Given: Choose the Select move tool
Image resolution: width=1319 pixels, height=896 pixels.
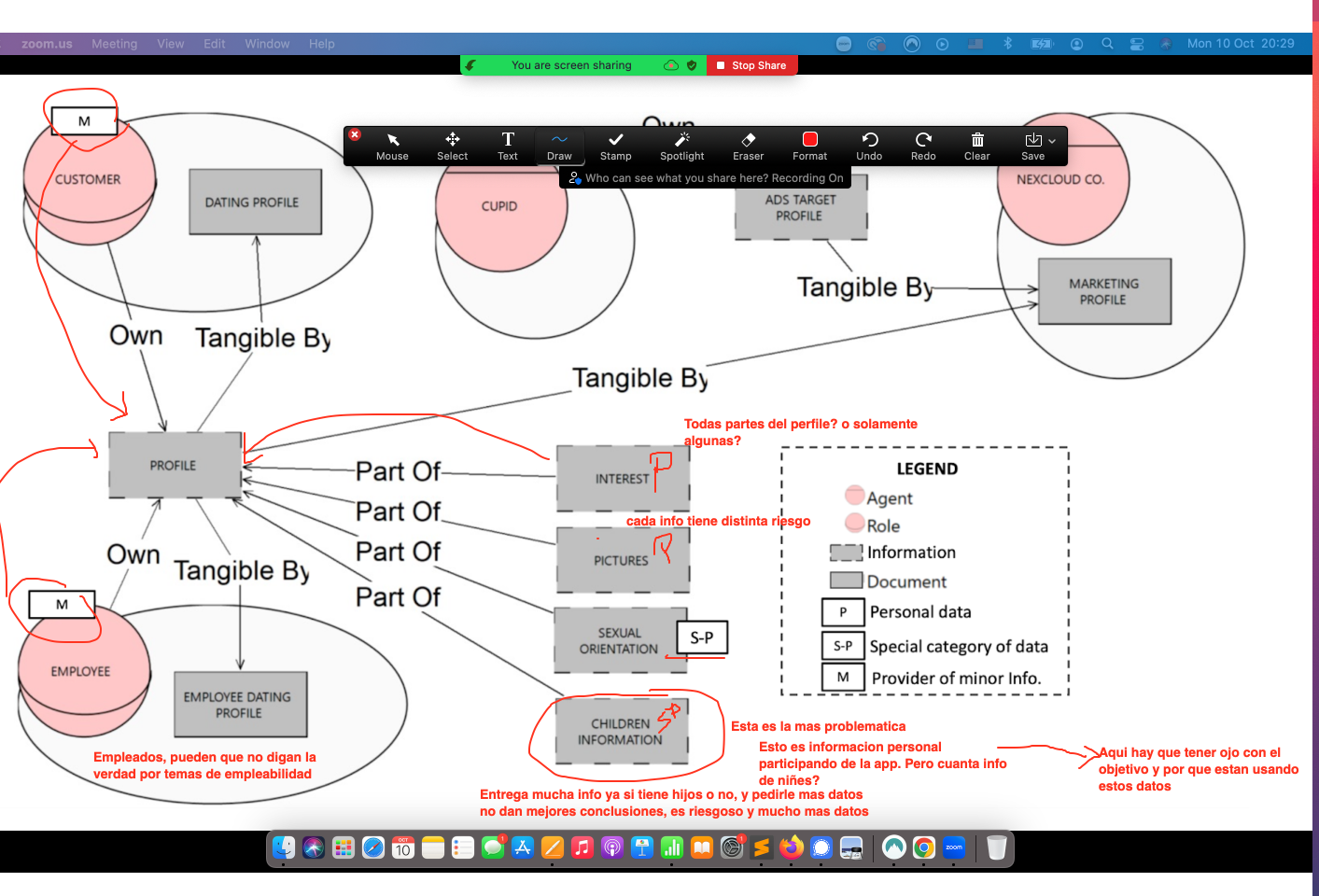Looking at the screenshot, I should (x=452, y=146).
